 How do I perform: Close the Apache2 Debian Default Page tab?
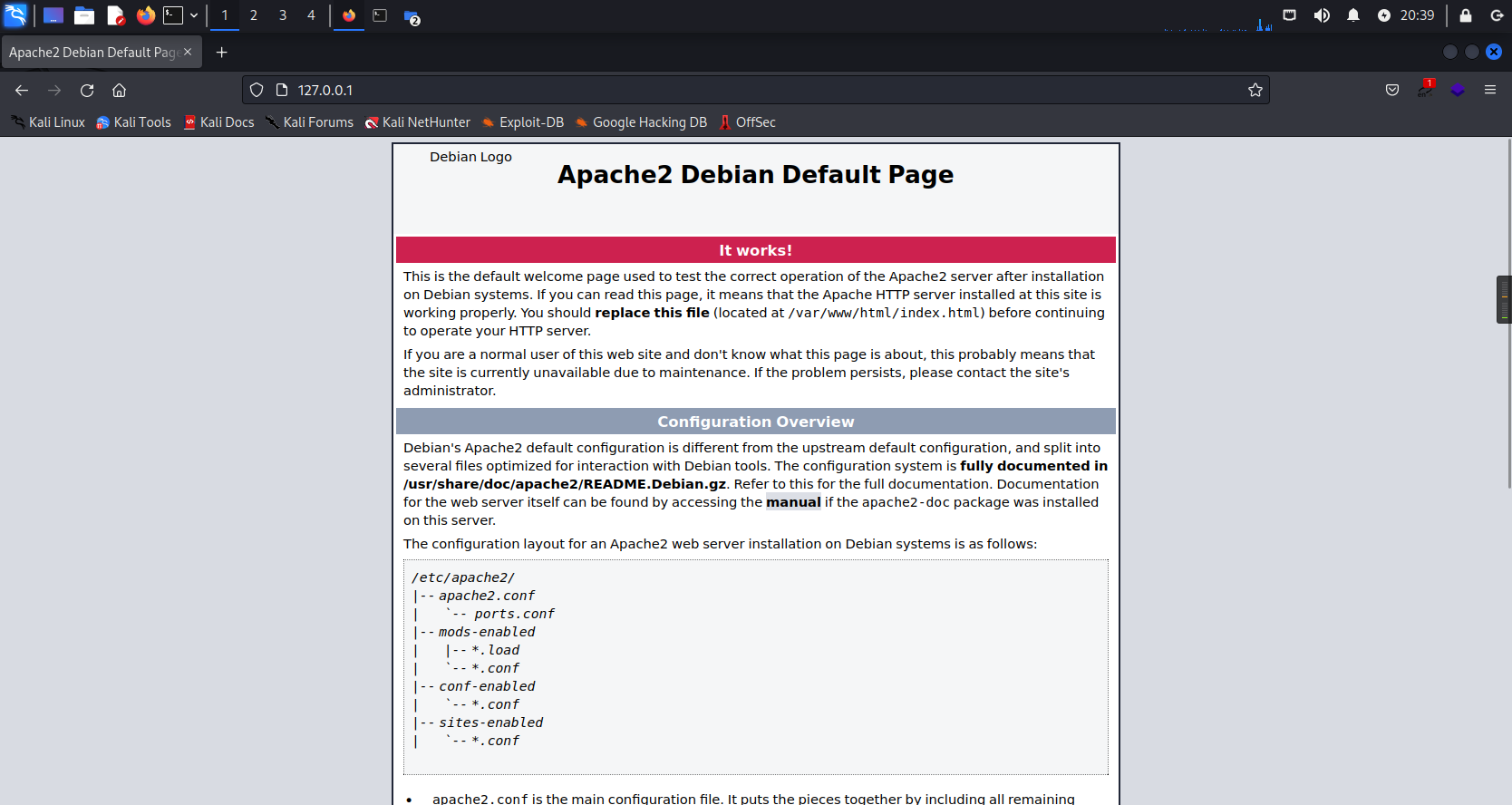tap(188, 52)
